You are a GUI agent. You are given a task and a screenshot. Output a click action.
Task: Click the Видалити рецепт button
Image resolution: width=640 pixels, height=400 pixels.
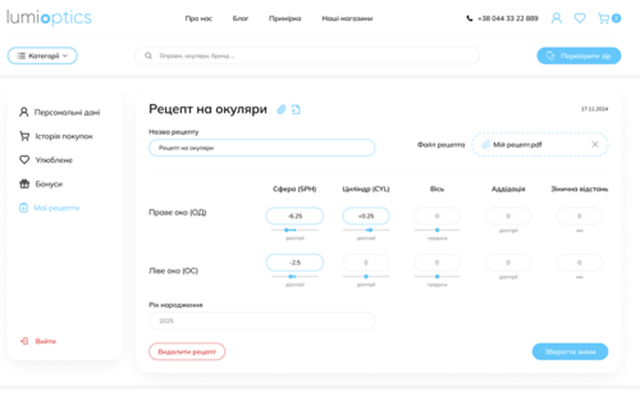point(187,351)
